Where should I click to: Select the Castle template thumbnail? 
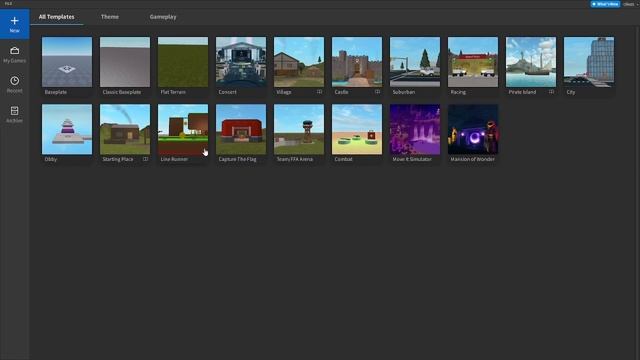(357, 62)
